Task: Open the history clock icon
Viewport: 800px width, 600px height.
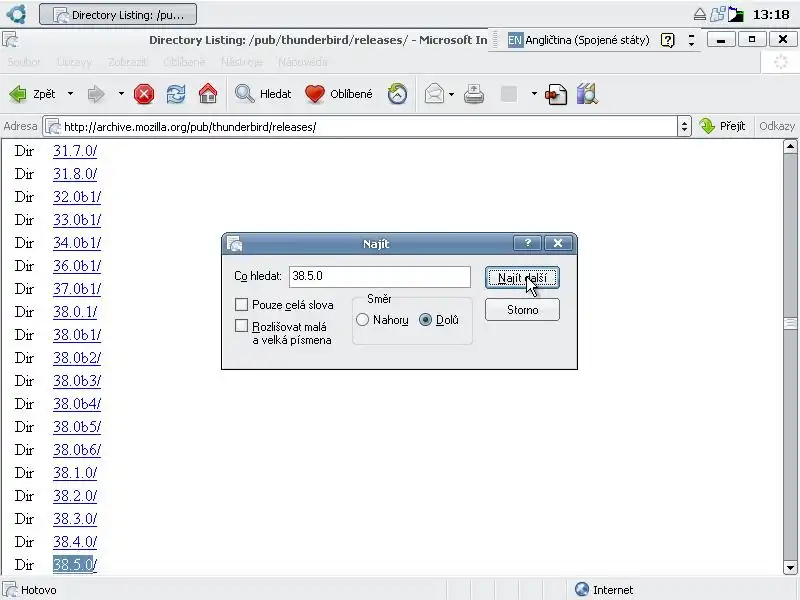Action: 397,94
